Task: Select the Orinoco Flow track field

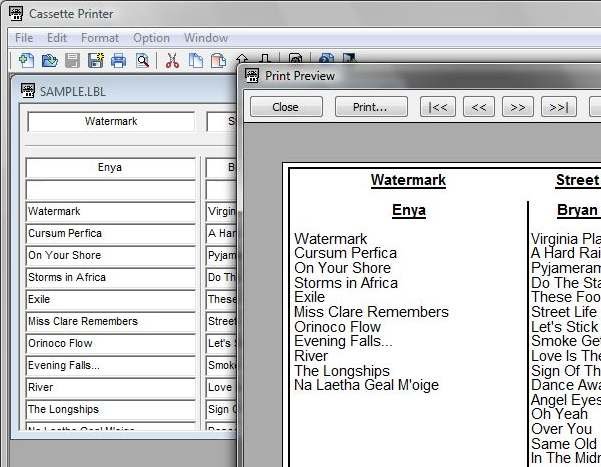Action: point(110,343)
